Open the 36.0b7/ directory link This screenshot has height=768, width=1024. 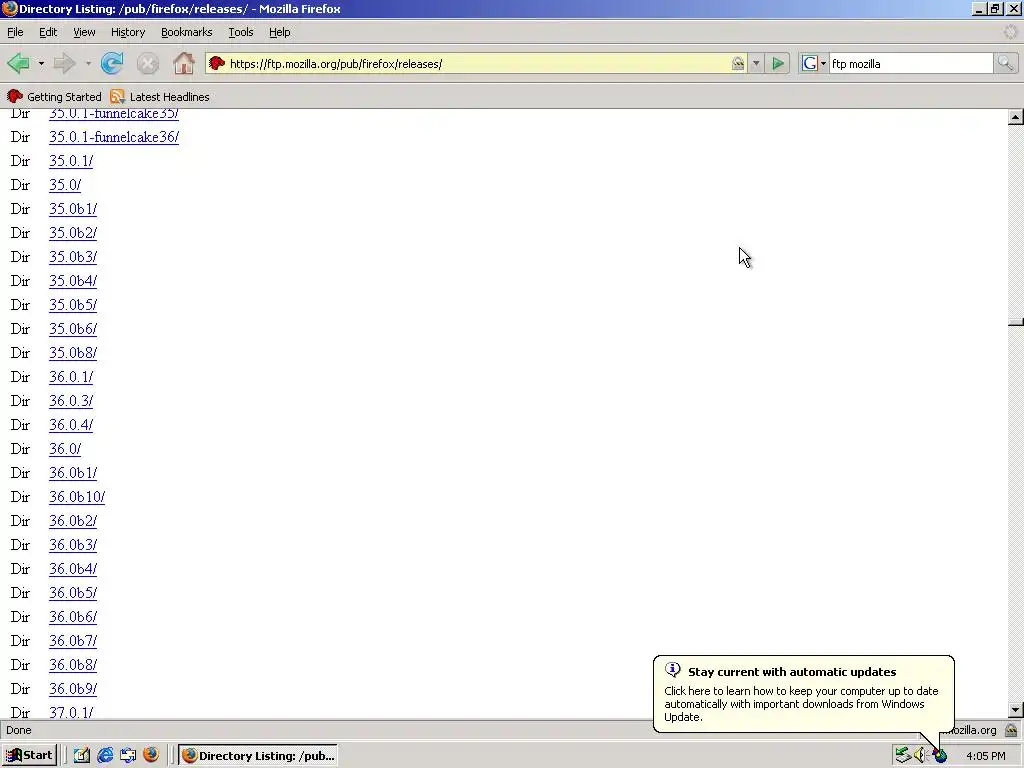coord(73,641)
